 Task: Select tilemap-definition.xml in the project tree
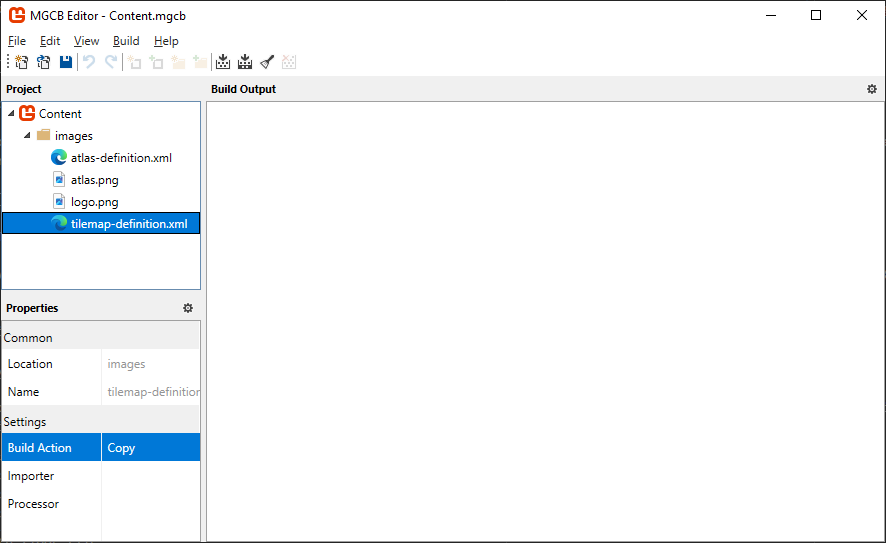[x=129, y=224]
